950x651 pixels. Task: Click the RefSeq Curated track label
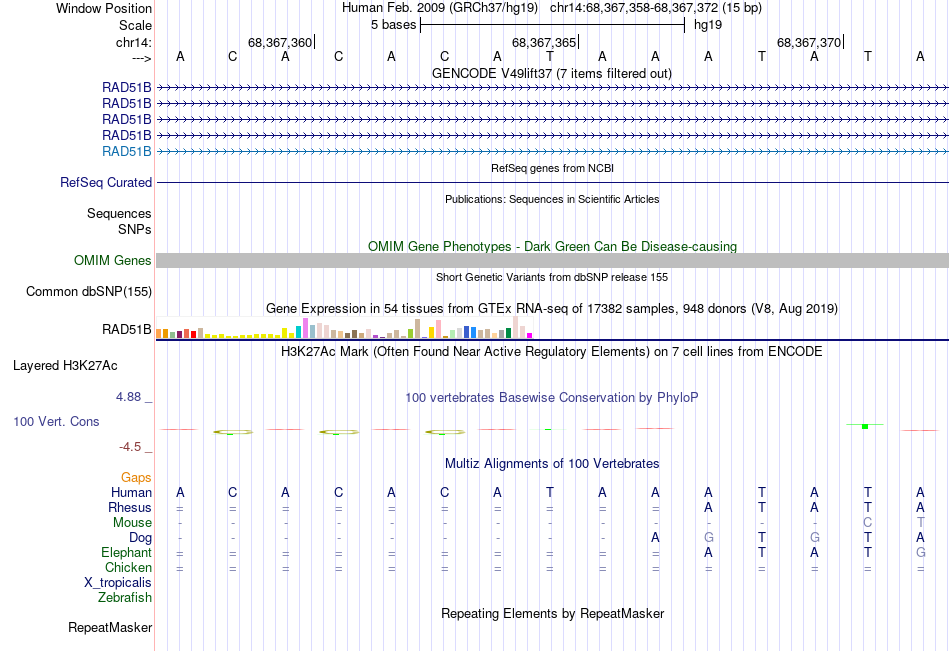106,182
